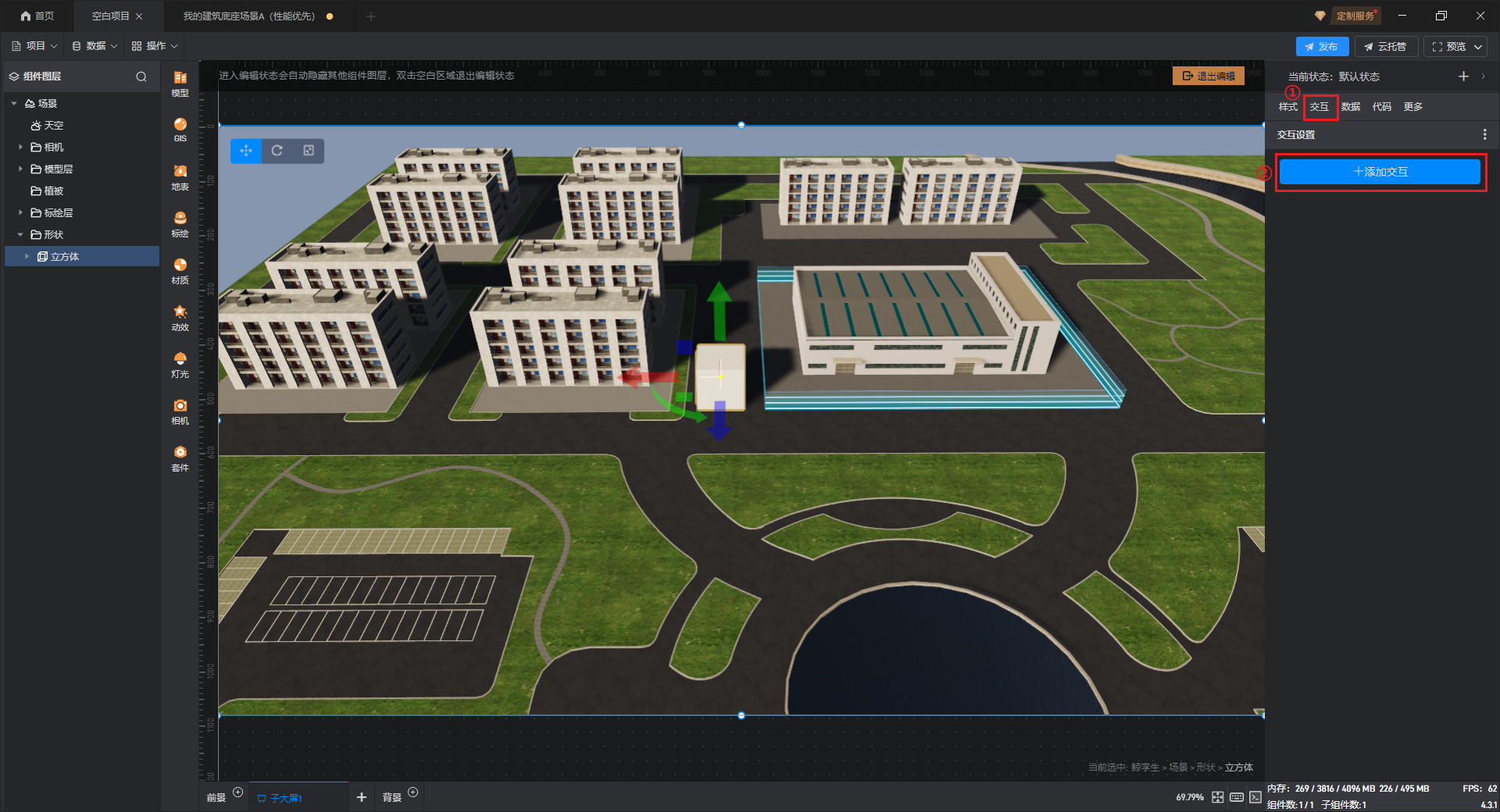Expand the 相机 folder in layer tree
1500x812 pixels.
(20, 147)
